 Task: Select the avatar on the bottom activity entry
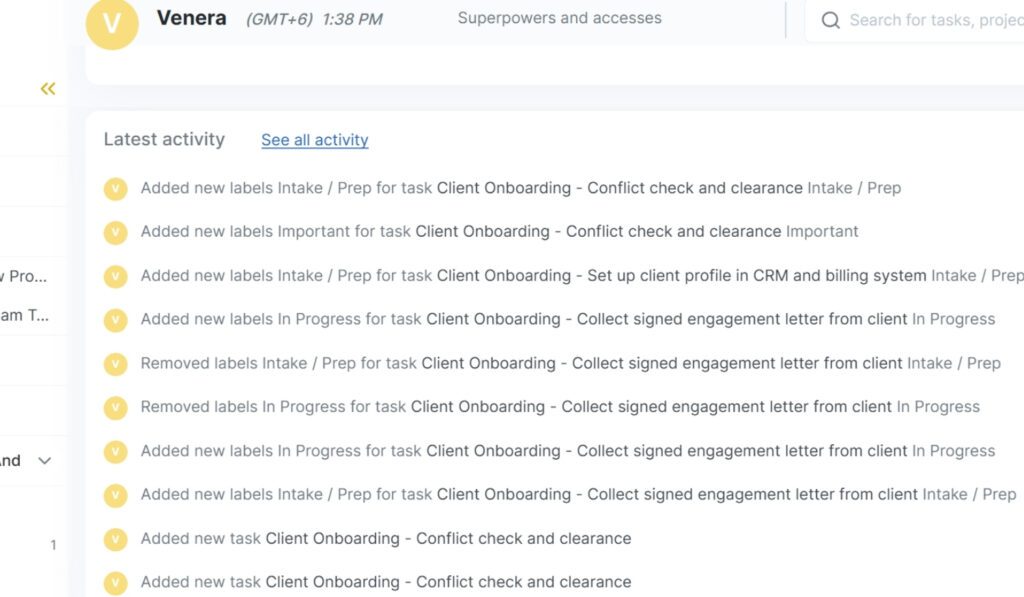(x=115, y=581)
